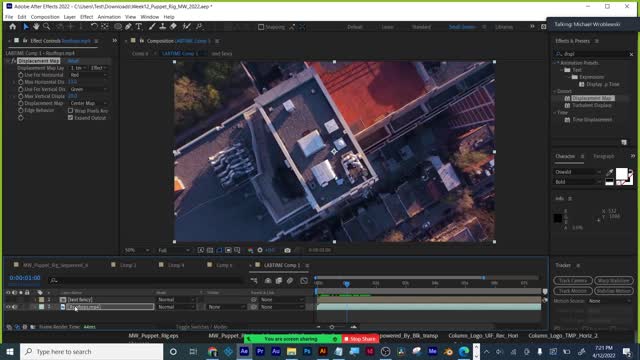Open After Effects from Windows taskbar
Image resolution: width=640 pixels, height=360 pixels.
[244, 351]
